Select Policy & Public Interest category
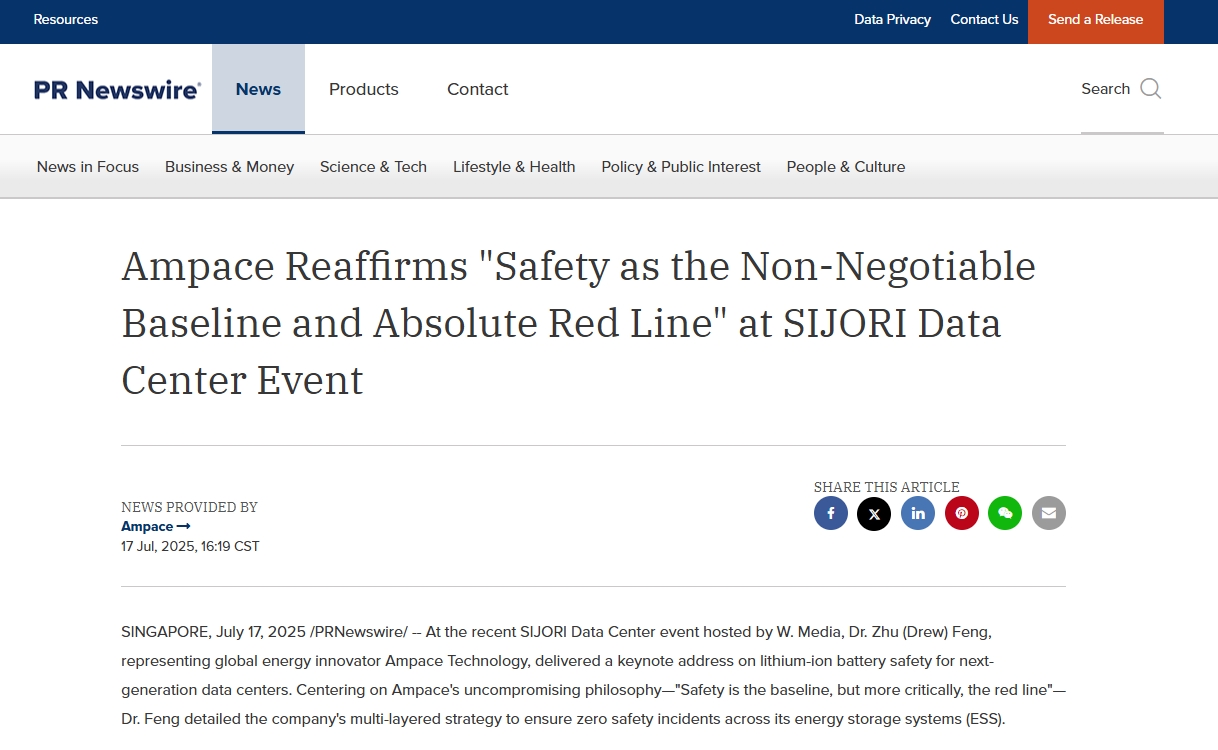 click(681, 167)
